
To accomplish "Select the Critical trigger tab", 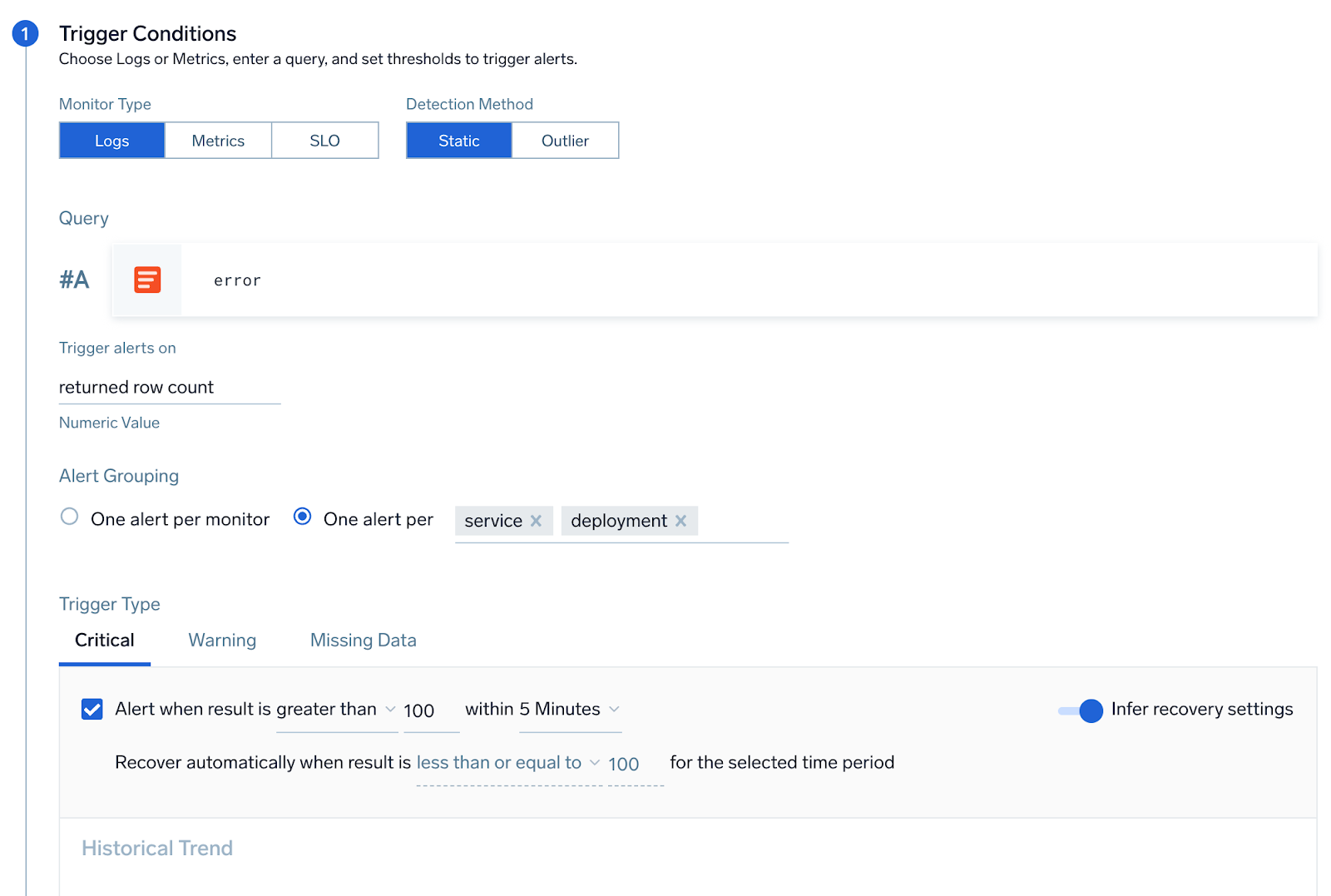I will coord(104,640).
